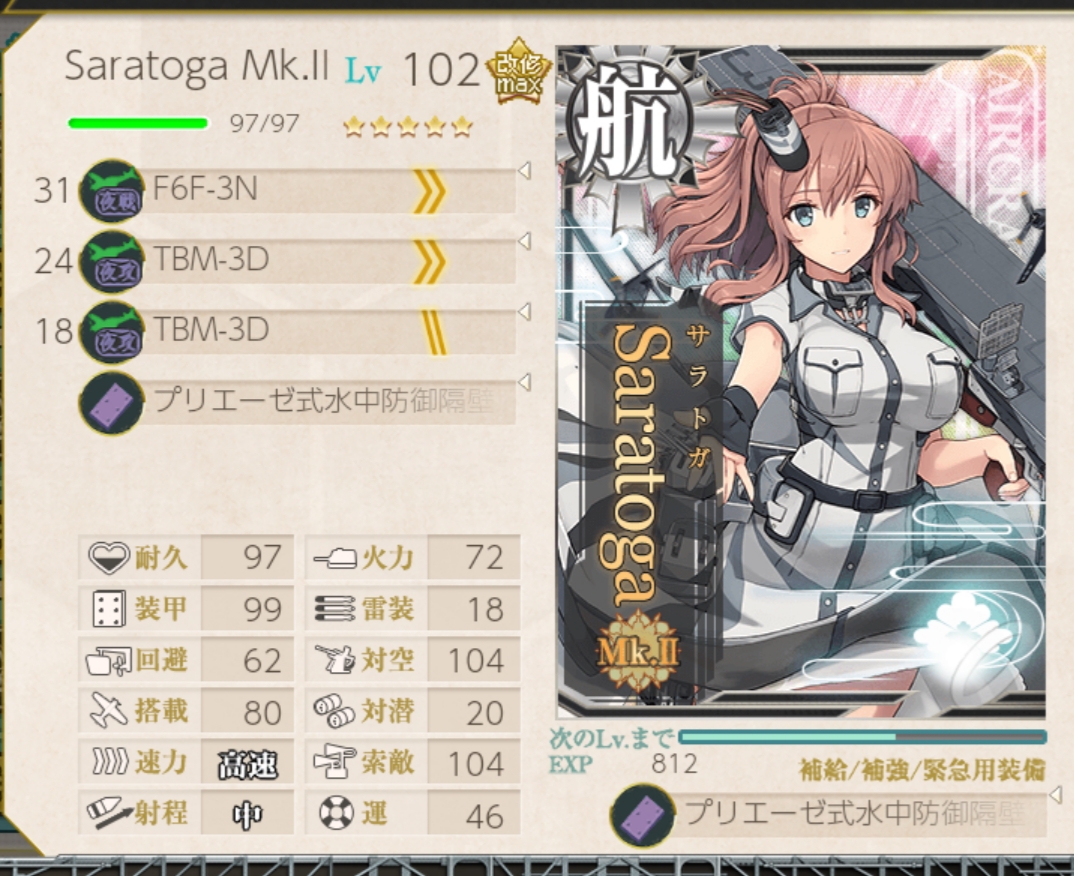Select the プリエーゼ式水中防御隔壁 fourth slot row
Image resolution: width=1074 pixels, height=876 pixels.
[x=298, y=403]
